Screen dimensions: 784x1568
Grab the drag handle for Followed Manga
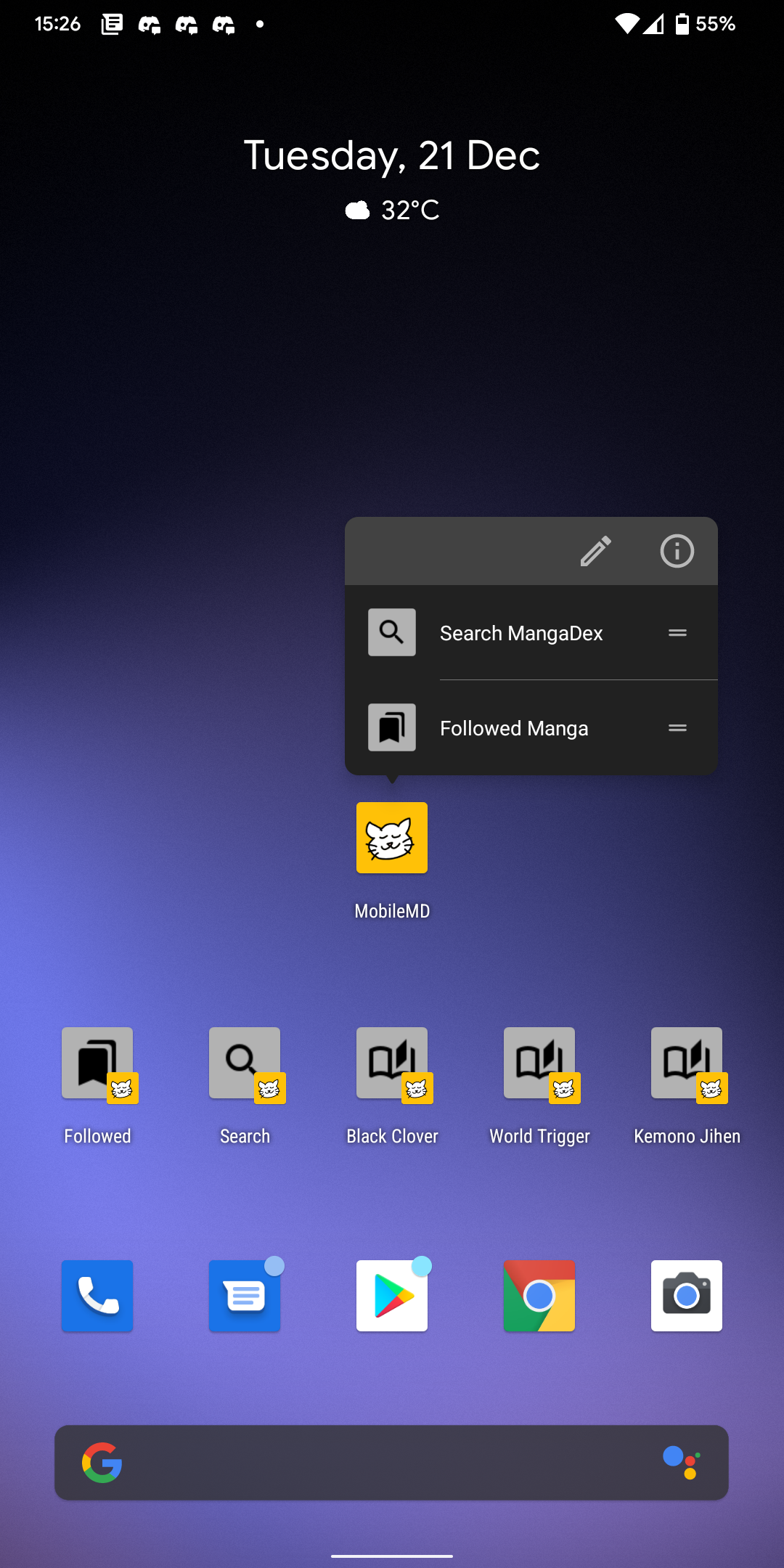[677, 728]
